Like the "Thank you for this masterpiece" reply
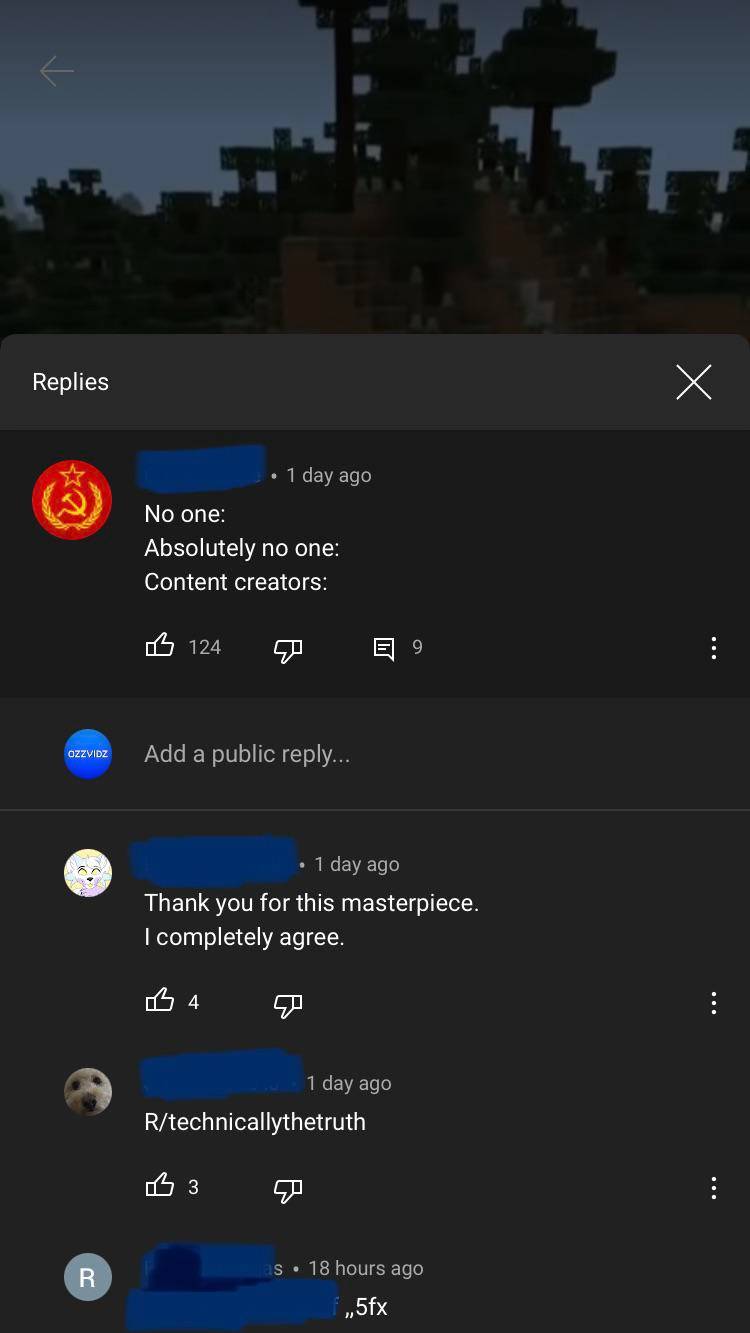 pos(160,1000)
